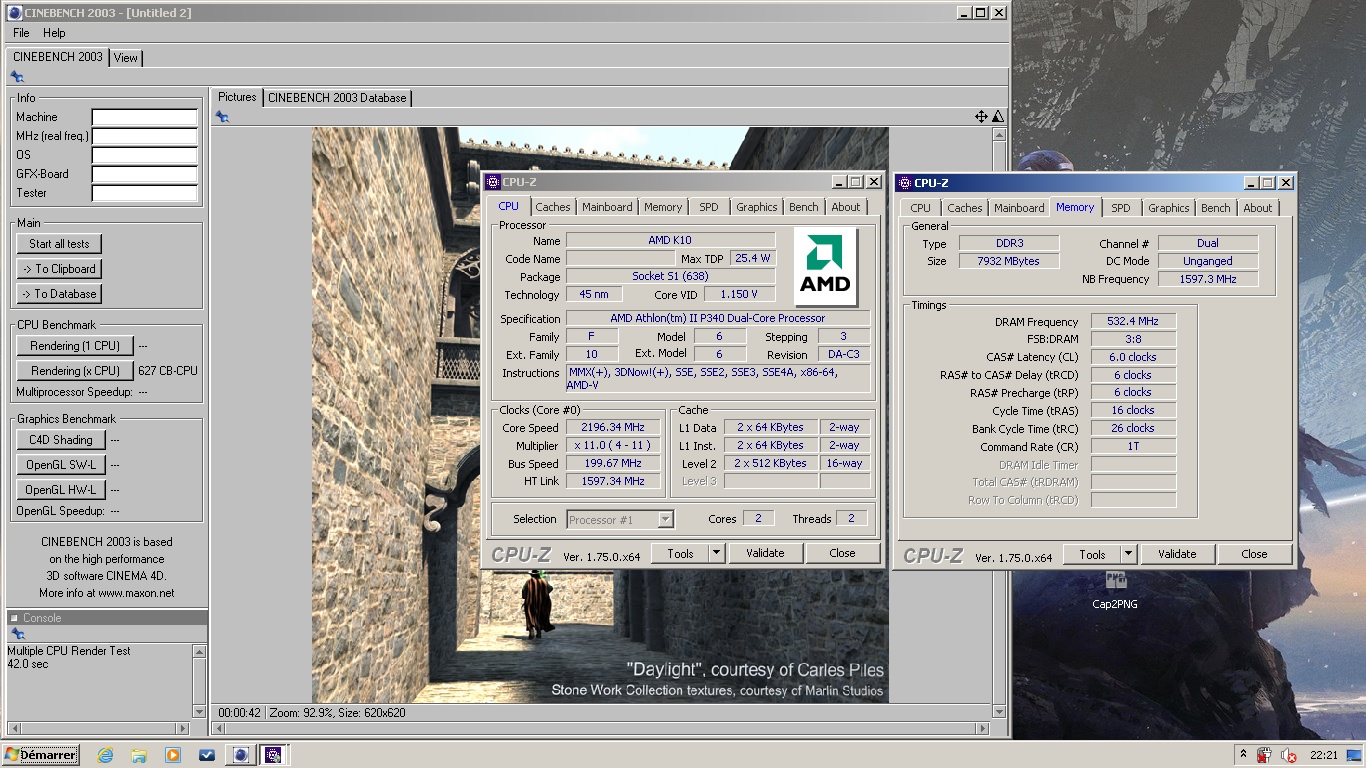Click Close in left CPU-Z window
Screen dimensions: 1366x768
(x=842, y=553)
